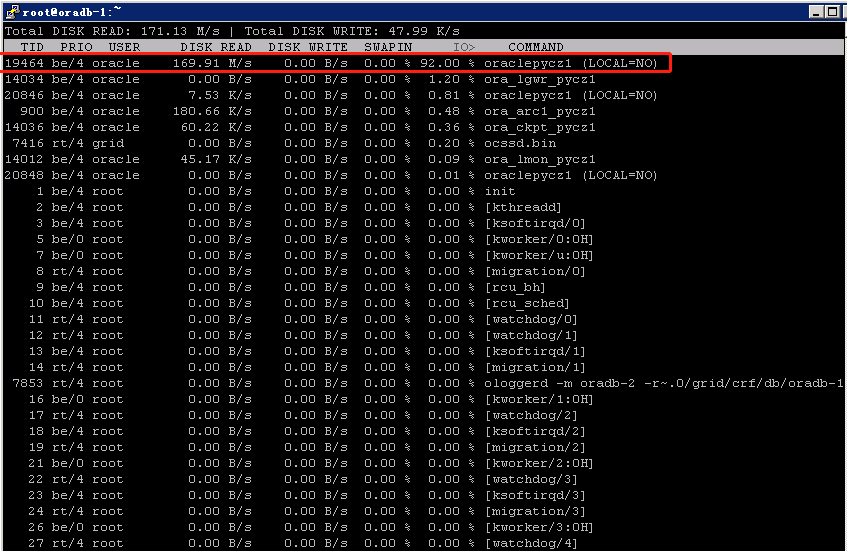Click the DISK WRITE column header
The height and width of the screenshot is (551, 847).
(x=308, y=47)
